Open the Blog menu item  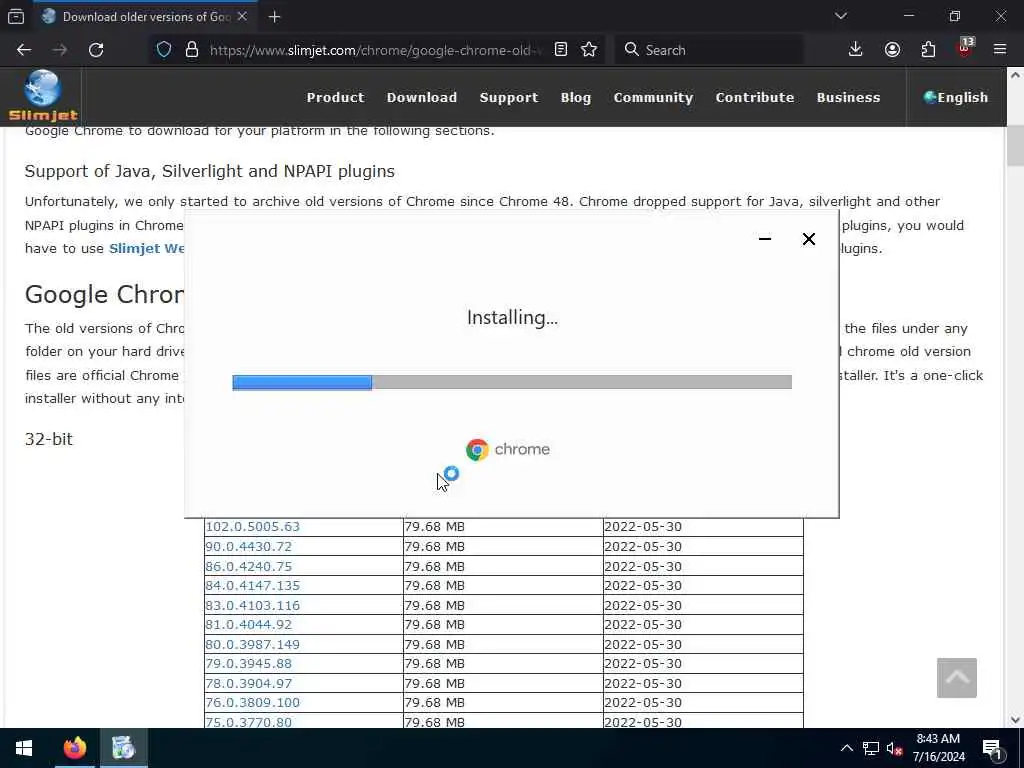pyautogui.click(x=576, y=97)
